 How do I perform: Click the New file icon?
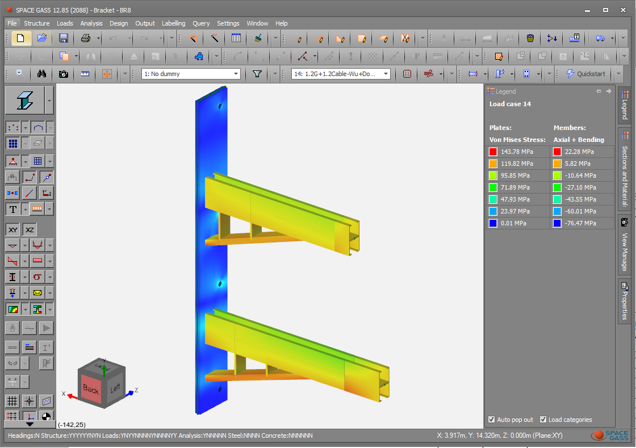click(20, 39)
